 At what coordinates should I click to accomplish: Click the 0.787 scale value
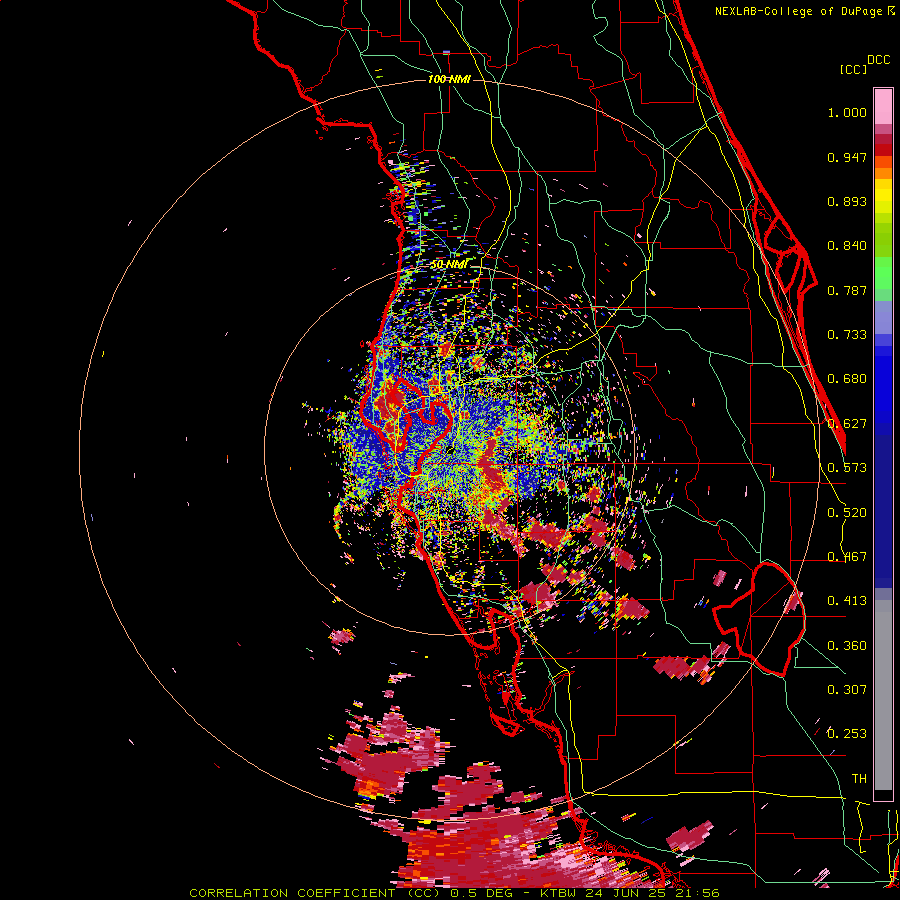847,290
